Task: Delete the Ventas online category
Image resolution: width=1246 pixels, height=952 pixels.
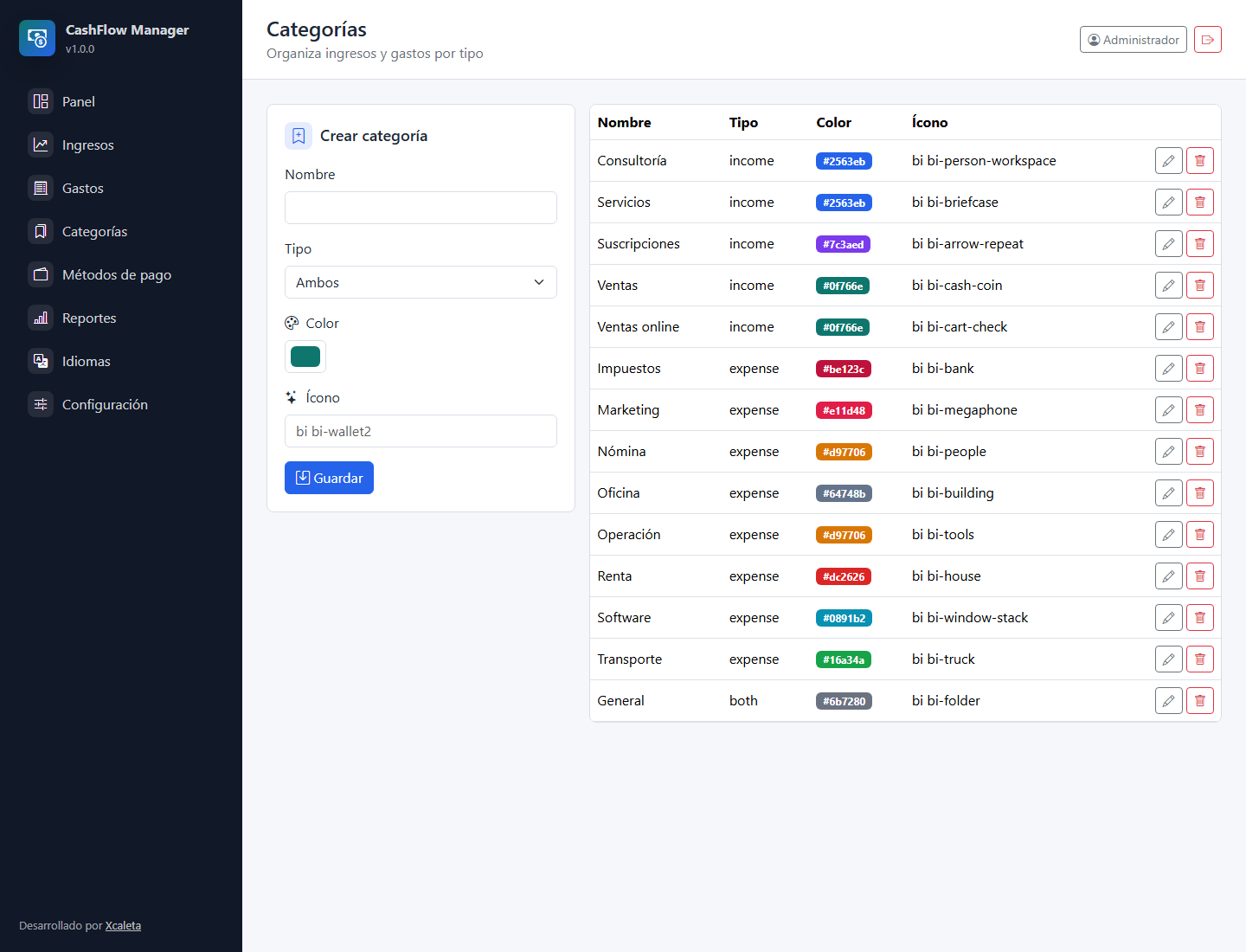Action: [1199, 327]
